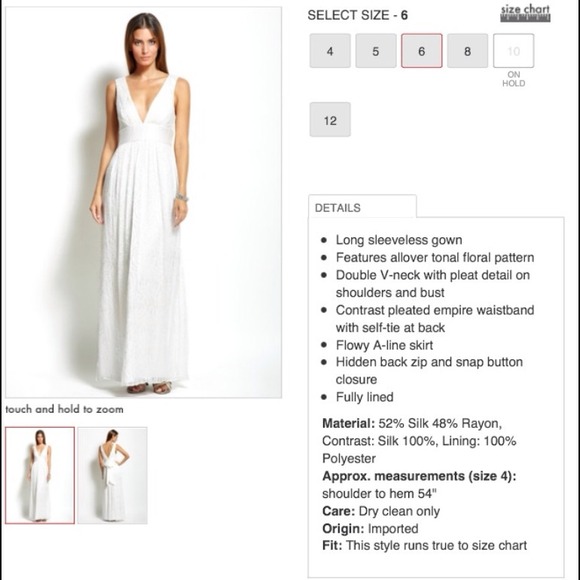Select the greyed-out size 10 box
This screenshot has height=580, width=580.
click(x=513, y=51)
